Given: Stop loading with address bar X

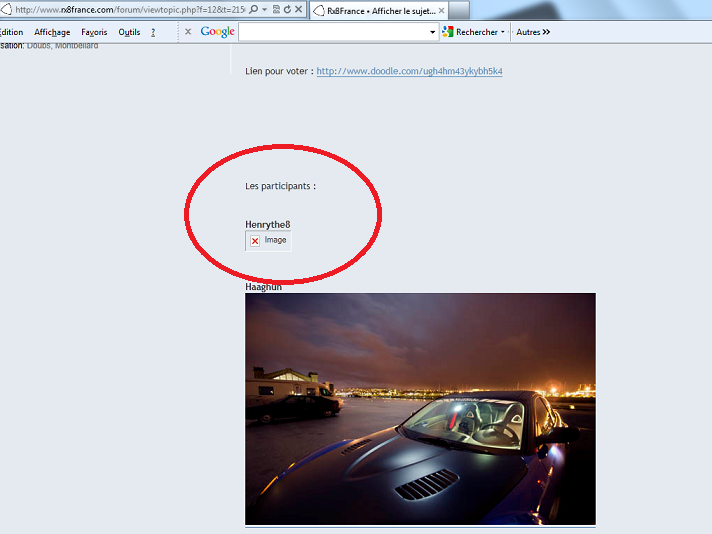Looking at the screenshot, I should pos(299,9).
